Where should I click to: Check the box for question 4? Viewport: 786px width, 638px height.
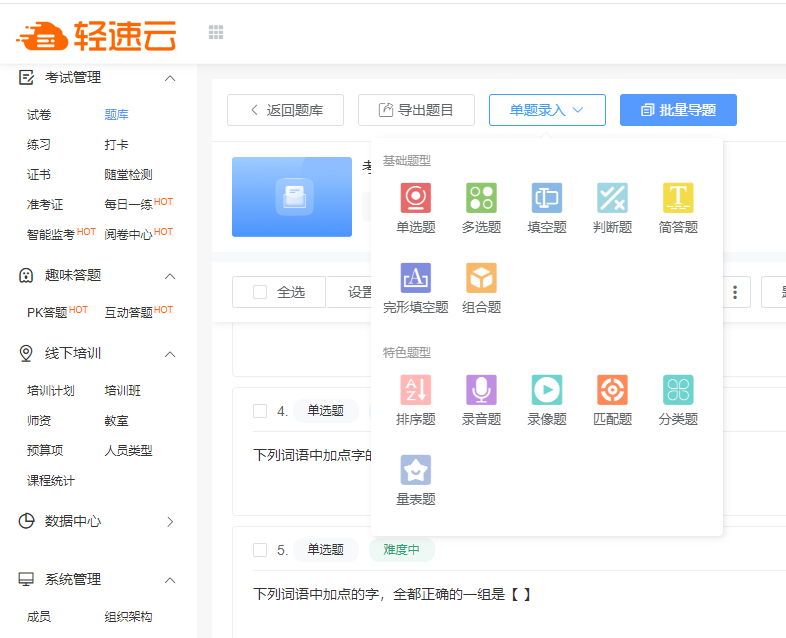pos(260,411)
